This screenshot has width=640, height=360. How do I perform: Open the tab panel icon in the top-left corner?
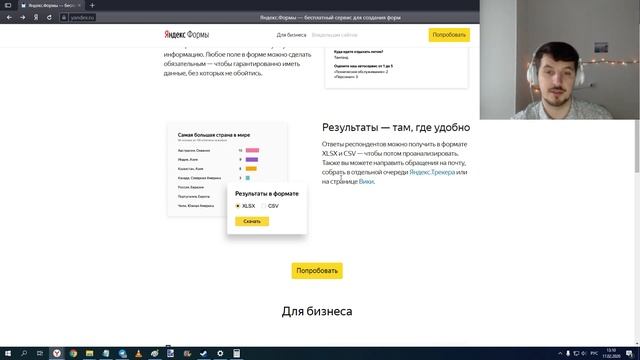(8, 5)
